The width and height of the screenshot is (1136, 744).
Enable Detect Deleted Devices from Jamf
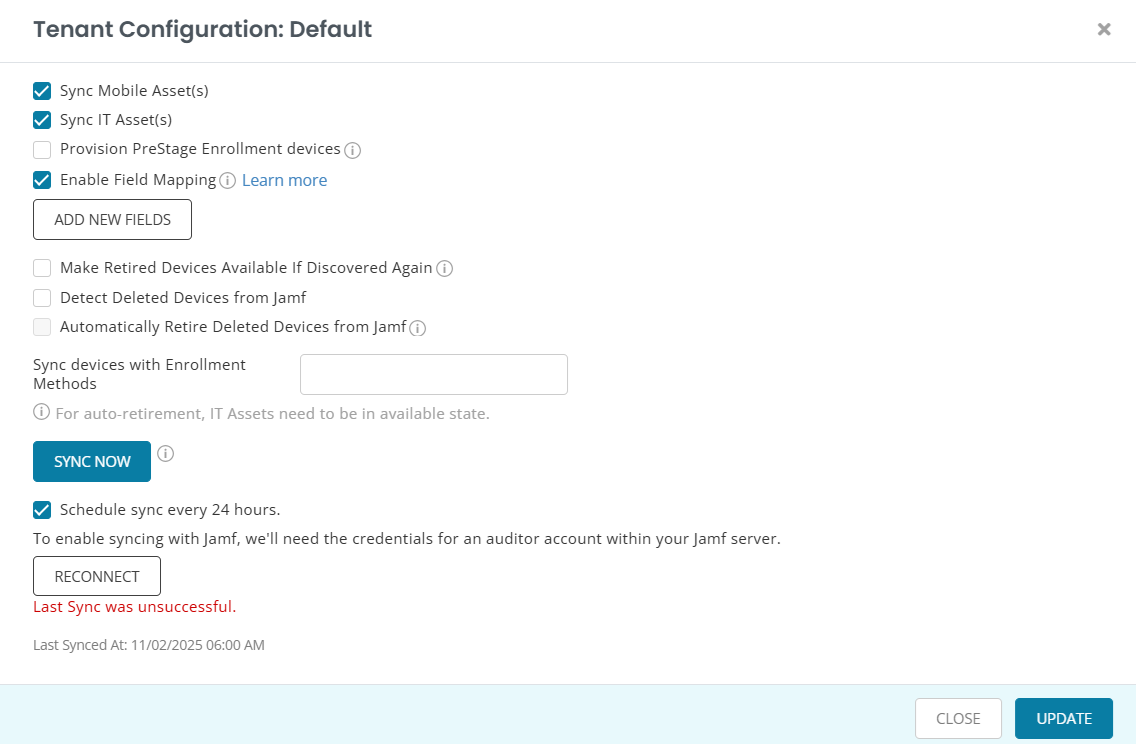42,298
